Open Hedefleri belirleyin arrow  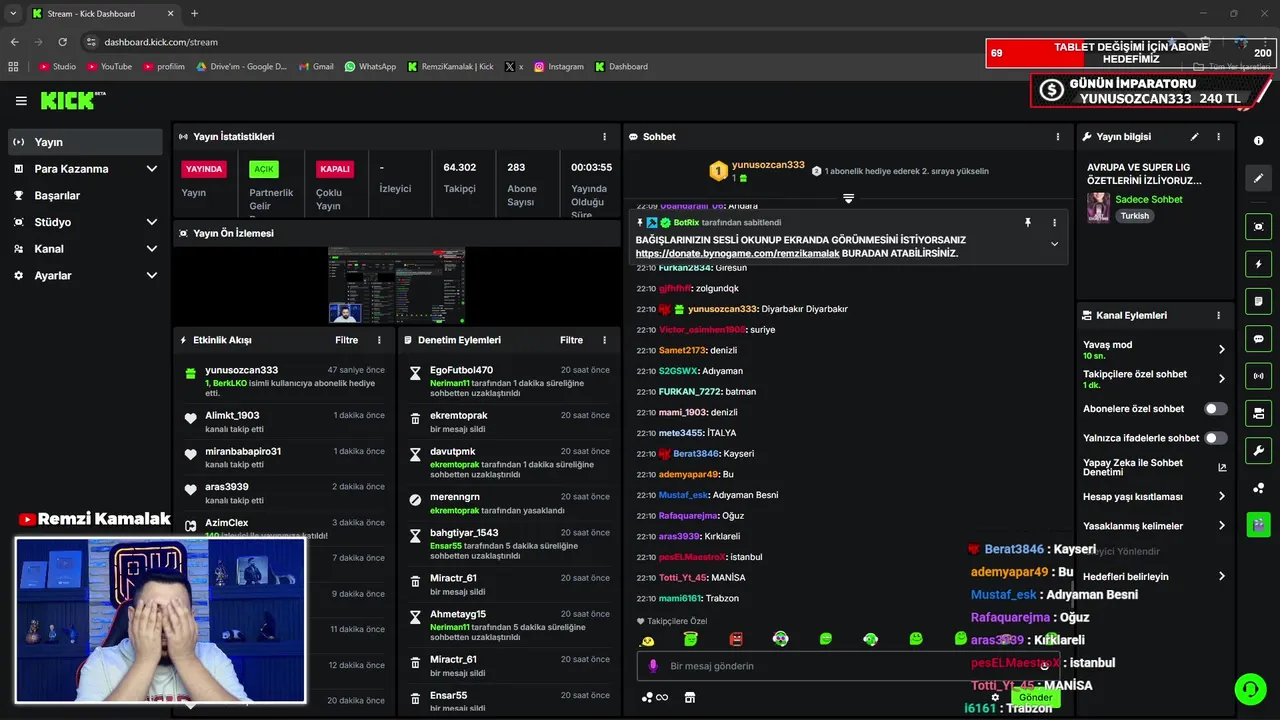tap(1221, 576)
